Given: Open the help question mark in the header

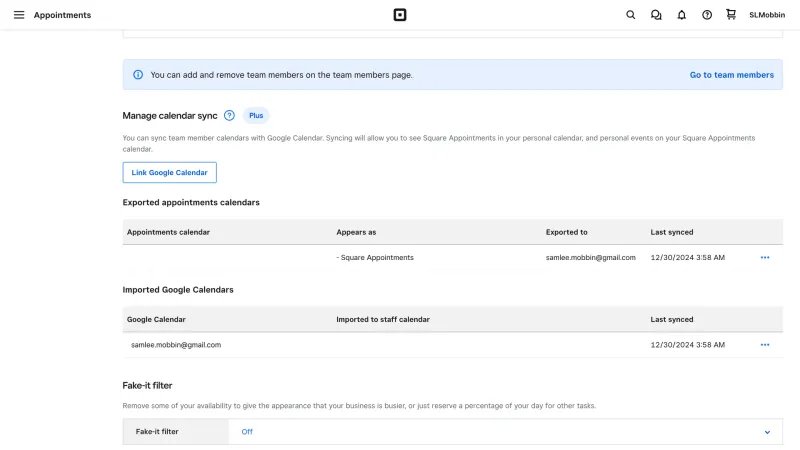Looking at the screenshot, I should [x=707, y=15].
